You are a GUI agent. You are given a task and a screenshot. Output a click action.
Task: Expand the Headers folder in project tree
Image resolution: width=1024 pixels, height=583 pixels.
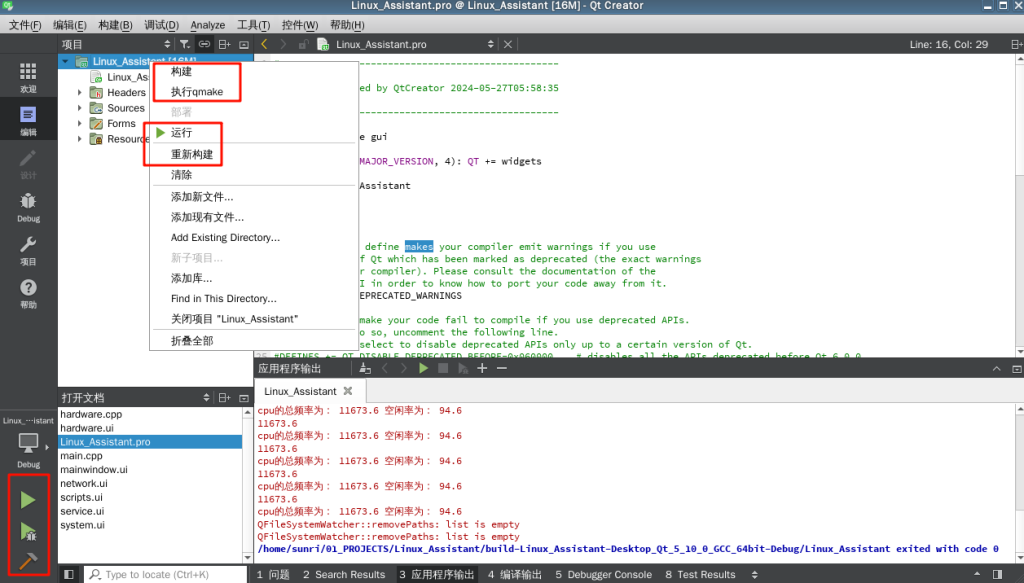[80, 93]
